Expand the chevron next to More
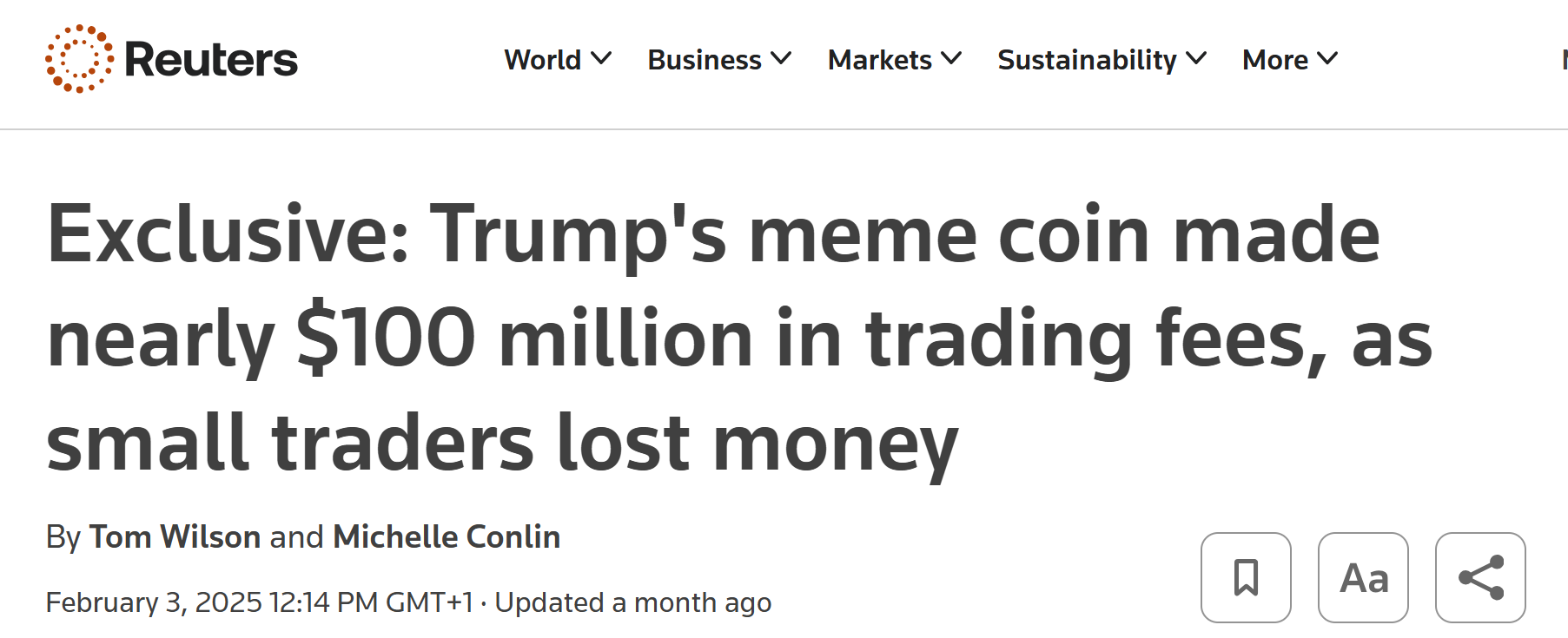 tap(1327, 59)
